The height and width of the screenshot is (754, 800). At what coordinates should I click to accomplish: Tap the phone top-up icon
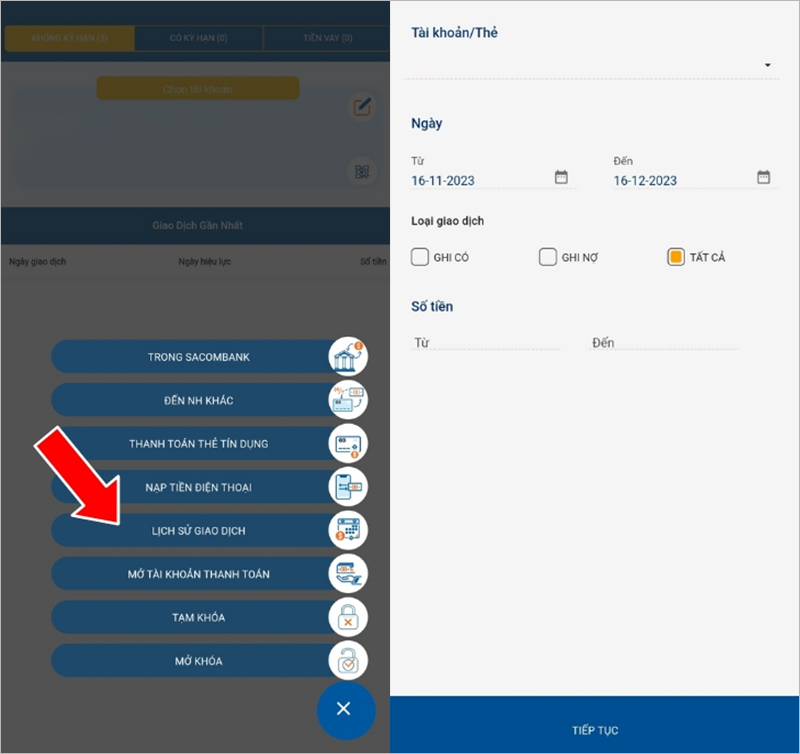(x=348, y=487)
